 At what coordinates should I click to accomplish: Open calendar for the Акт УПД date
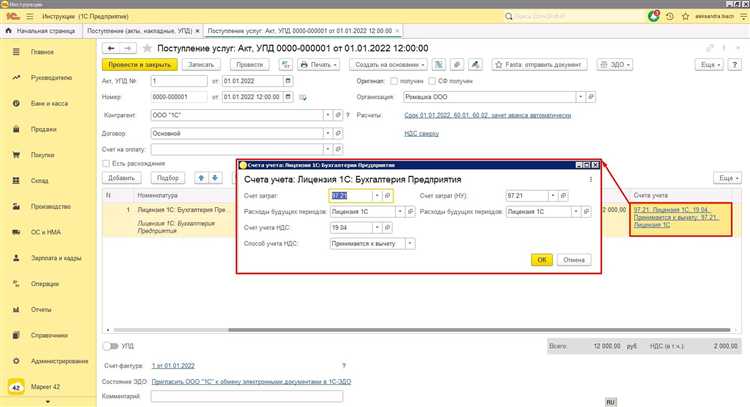pos(288,81)
